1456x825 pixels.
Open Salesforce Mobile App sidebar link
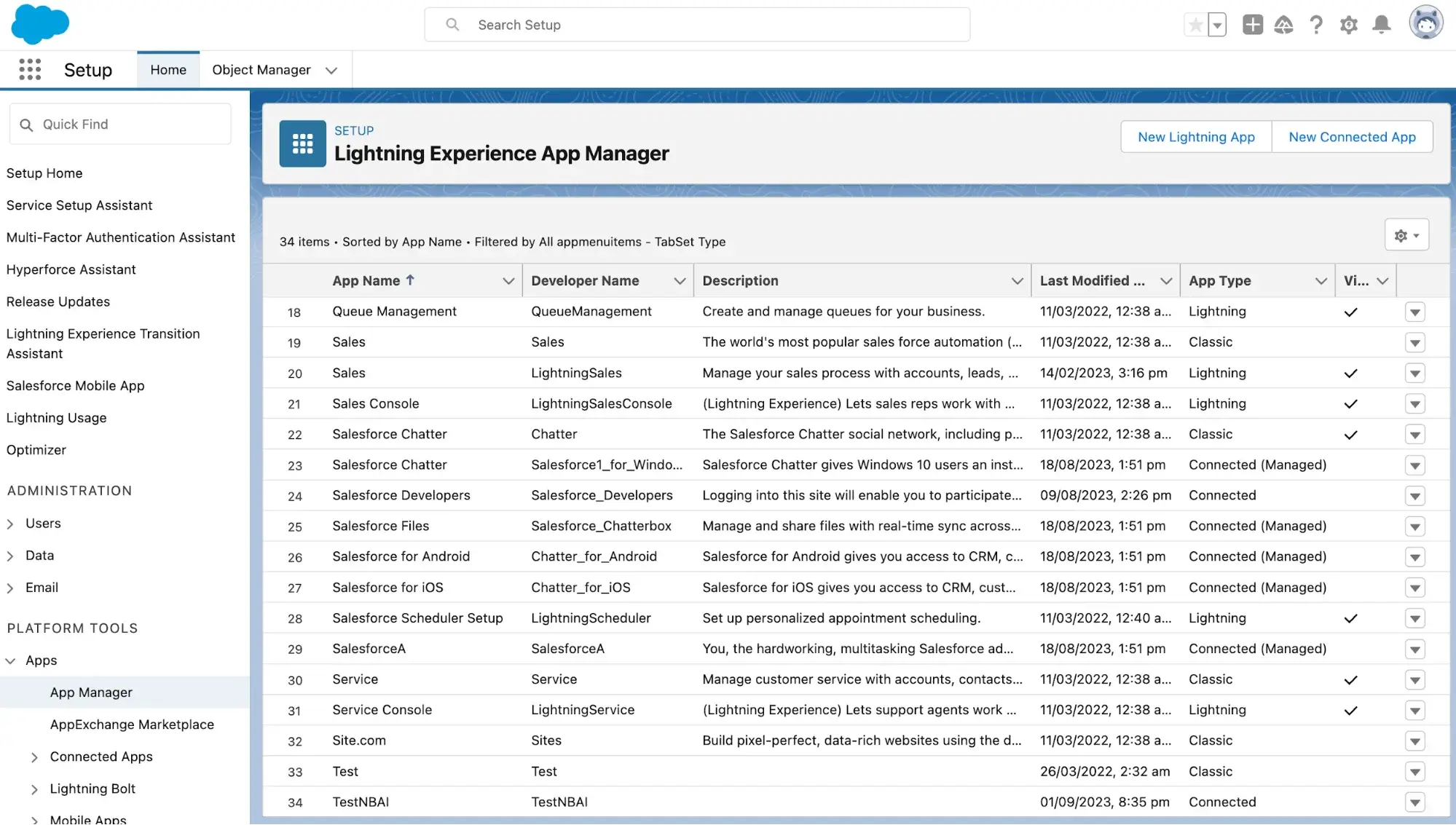tap(76, 386)
